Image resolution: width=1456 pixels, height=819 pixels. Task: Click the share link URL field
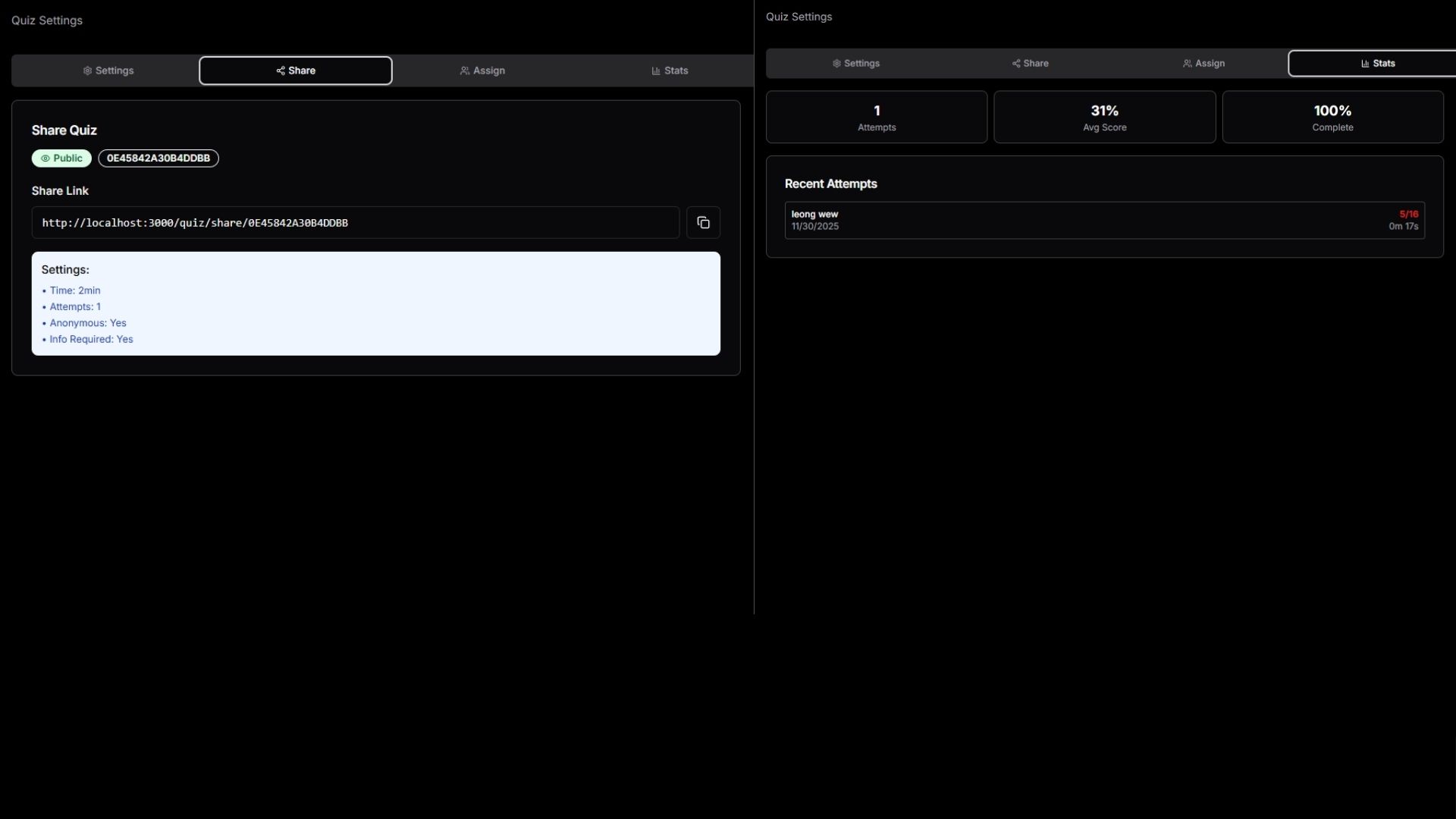point(355,222)
